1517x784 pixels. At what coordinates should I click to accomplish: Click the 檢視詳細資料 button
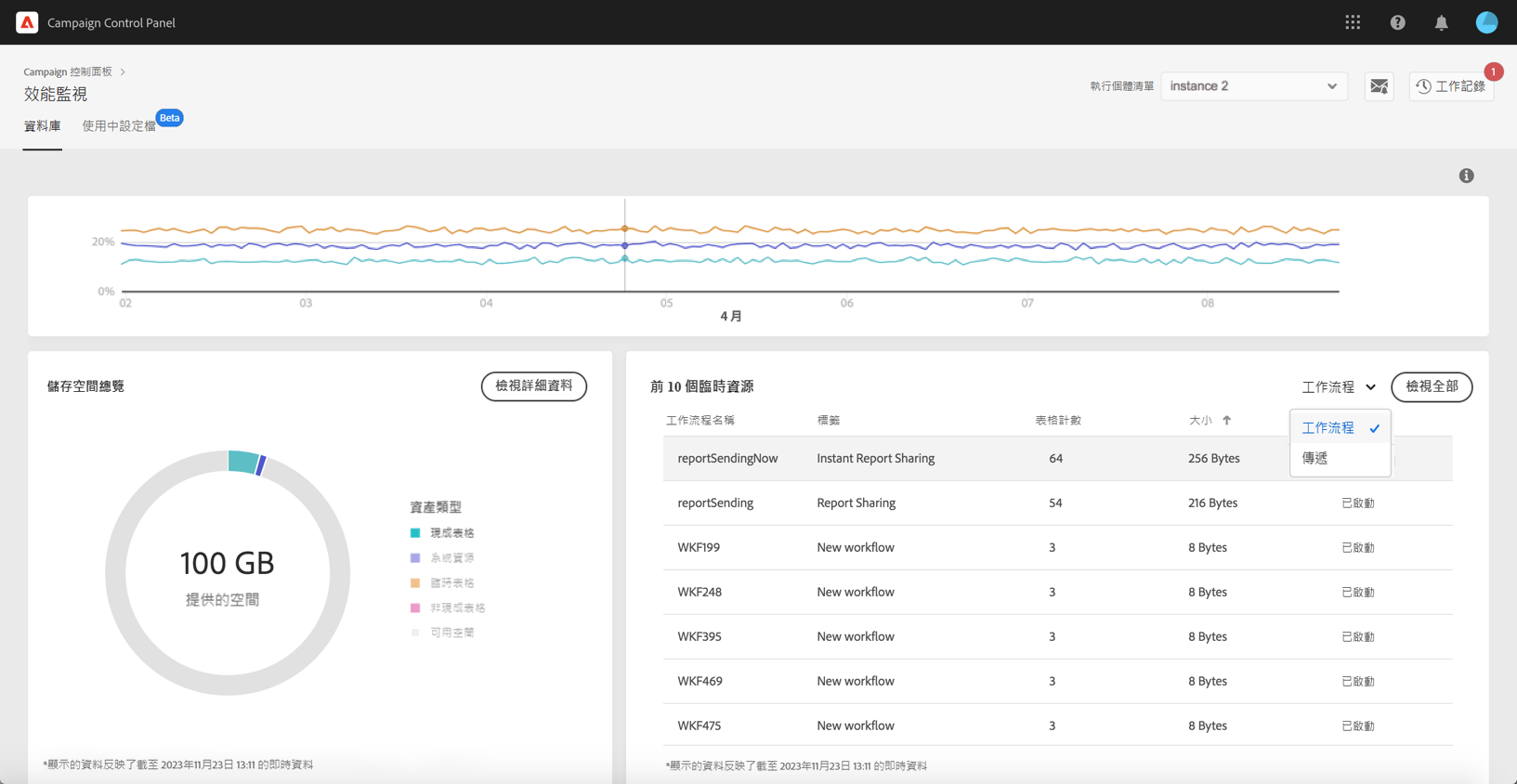[534, 386]
